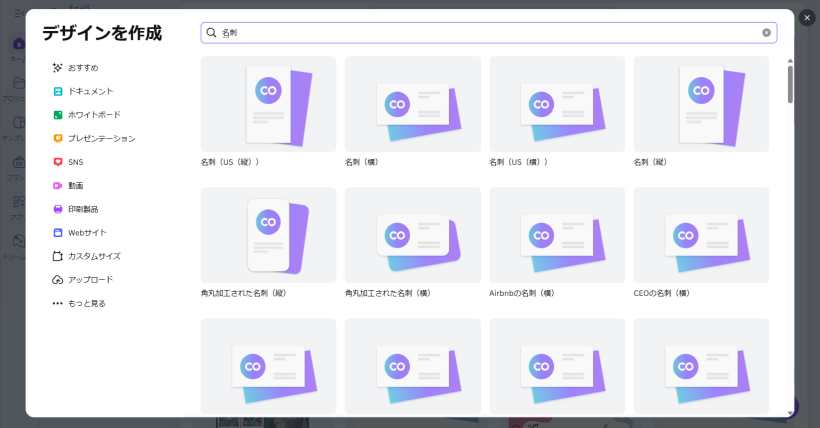Click the おすすめ sparkle icon
The width and height of the screenshot is (820, 428).
[58, 68]
